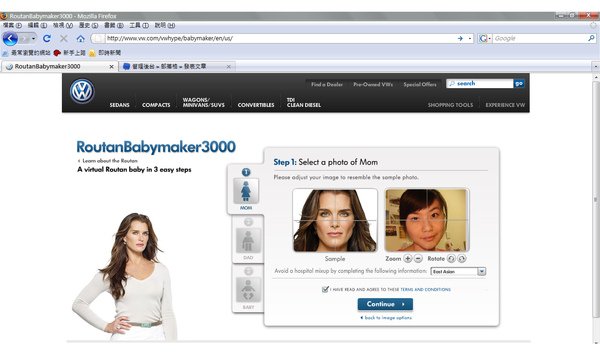Zoom out with the minus icon
Image resolution: width=600 pixels, height=360 pixels.
coord(418,259)
